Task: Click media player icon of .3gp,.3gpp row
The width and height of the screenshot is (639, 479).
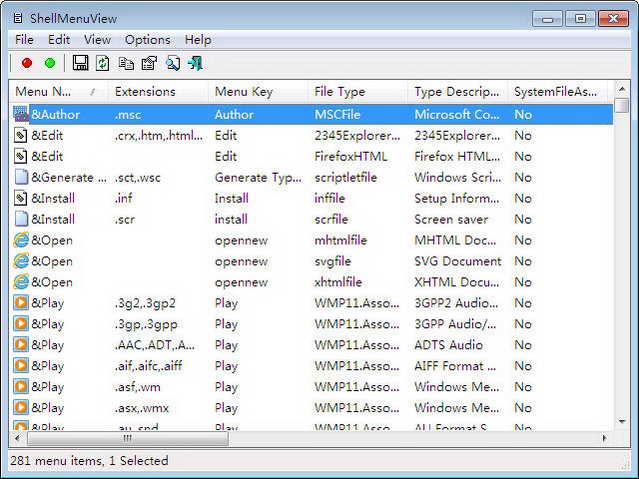Action: pos(21,324)
